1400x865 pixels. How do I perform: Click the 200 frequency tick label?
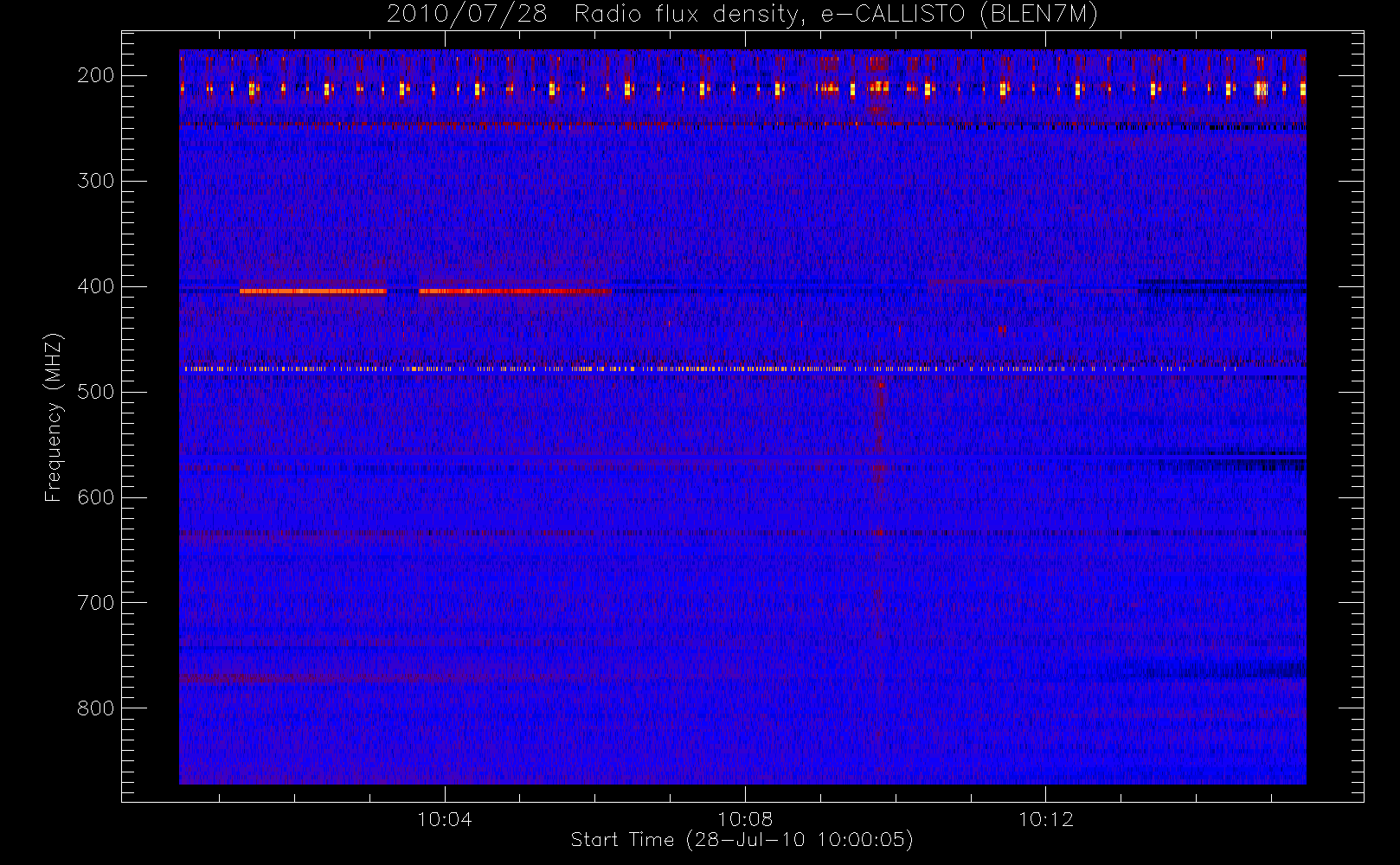click(96, 75)
